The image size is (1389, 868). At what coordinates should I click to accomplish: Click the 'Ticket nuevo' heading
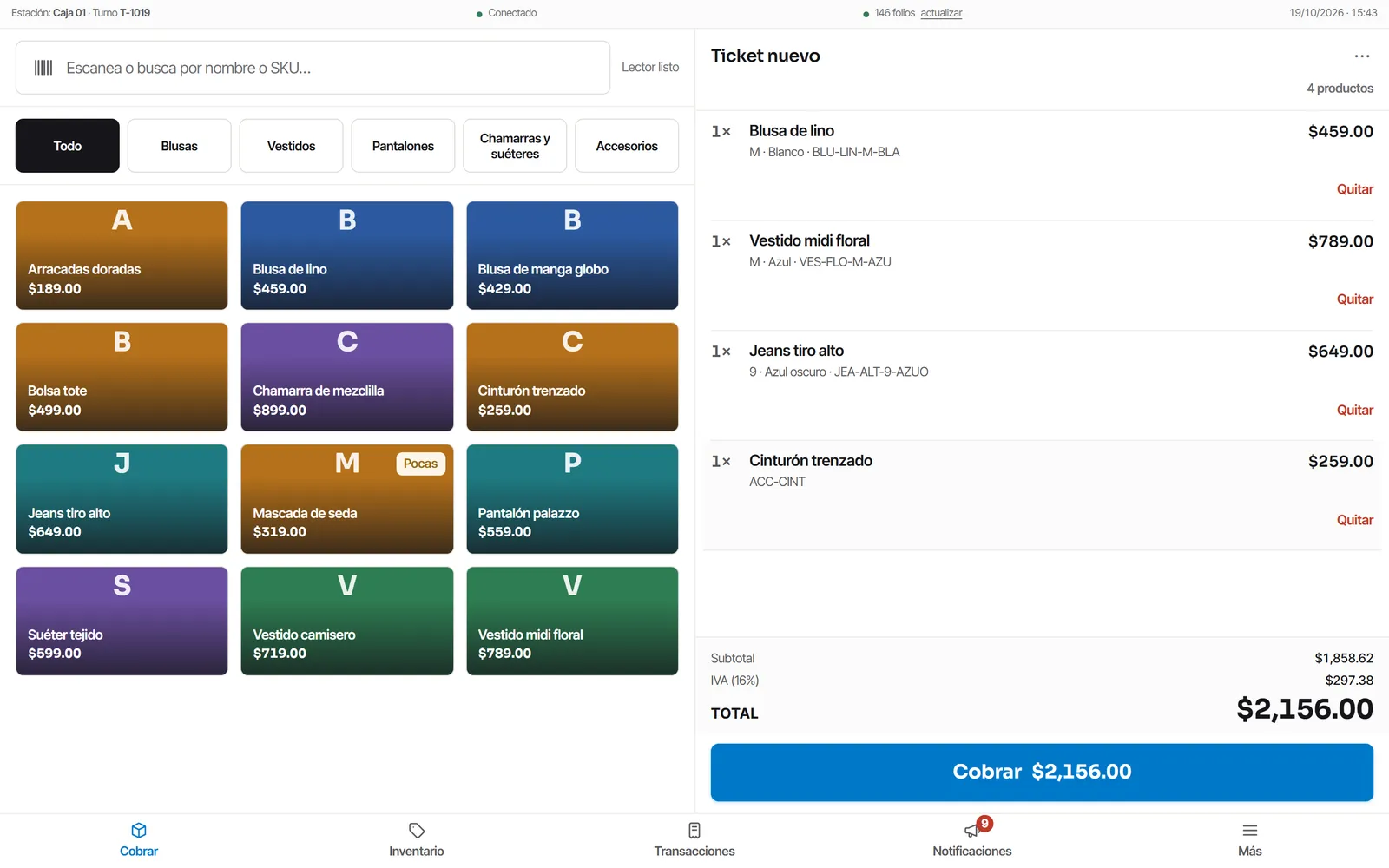point(766,56)
